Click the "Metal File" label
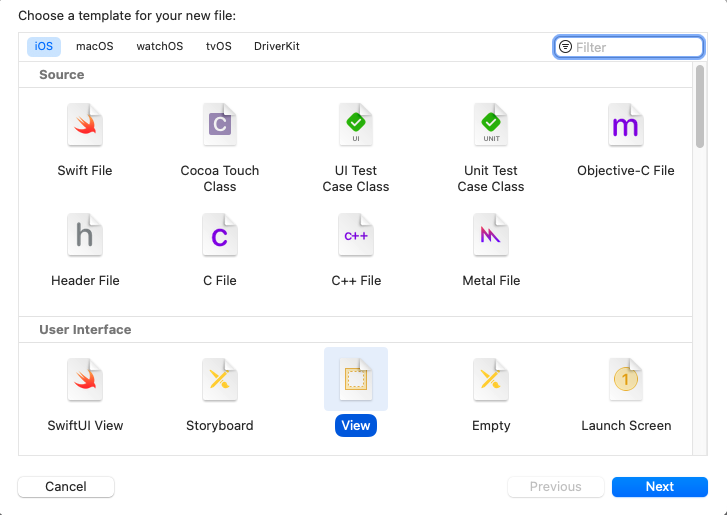This screenshot has width=727, height=515. [491, 280]
